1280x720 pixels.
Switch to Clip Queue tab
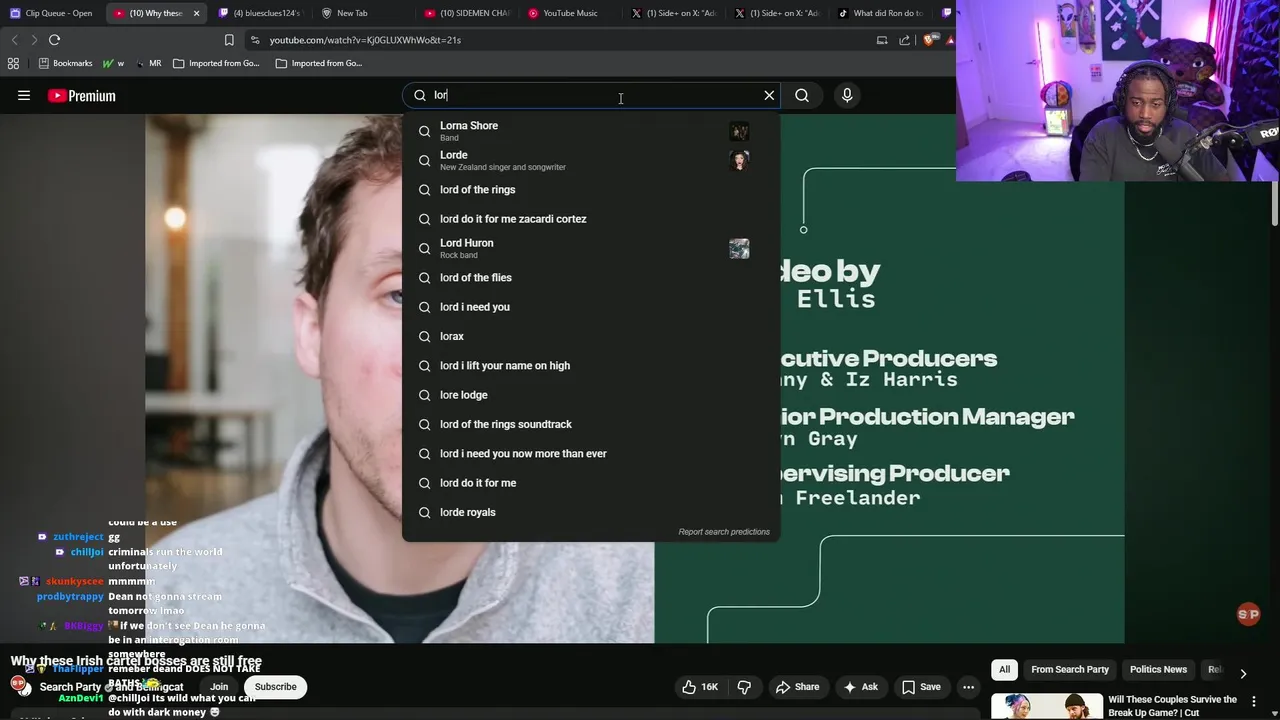tap(51, 13)
